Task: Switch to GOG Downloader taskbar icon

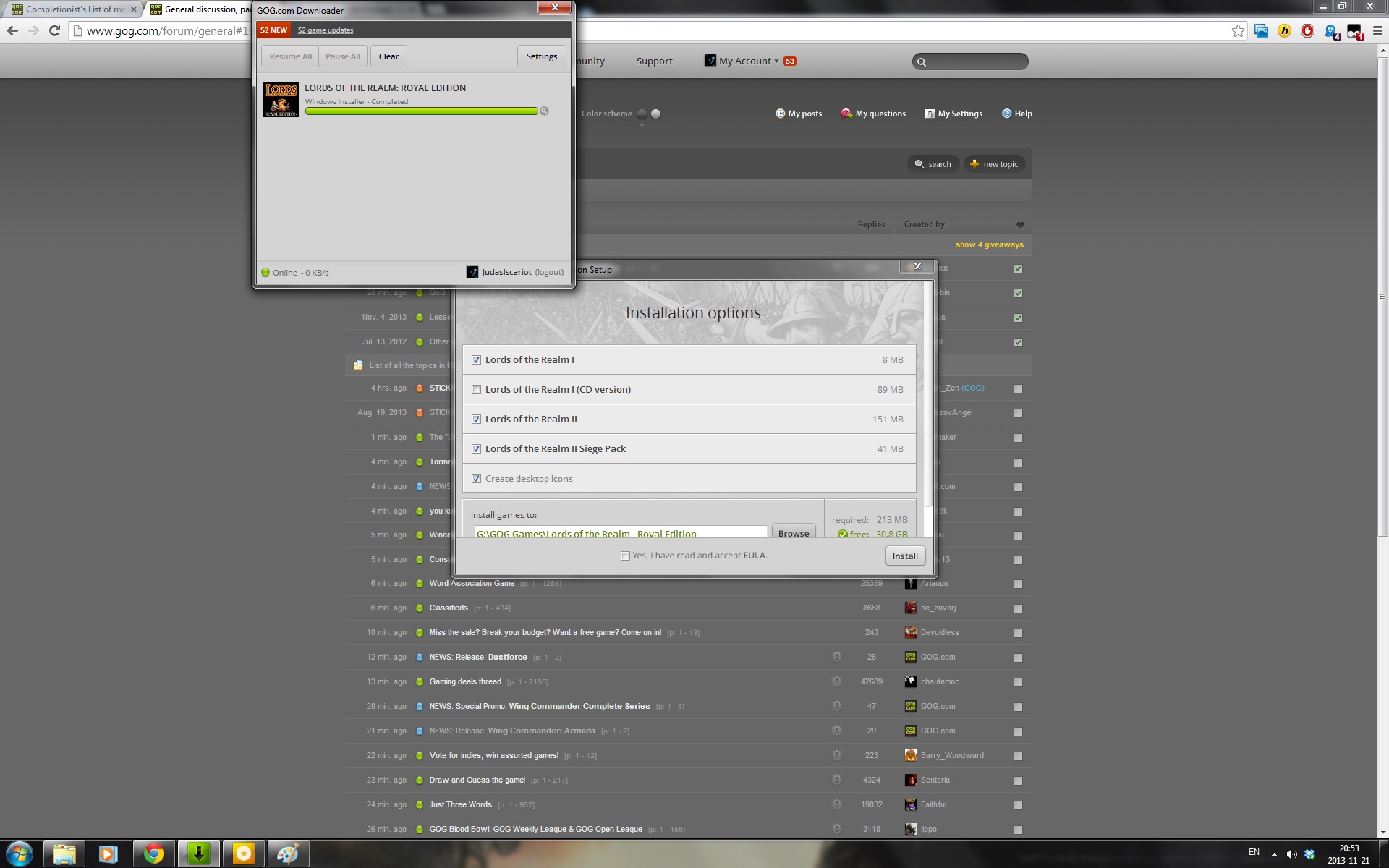Action: click(x=198, y=854)
